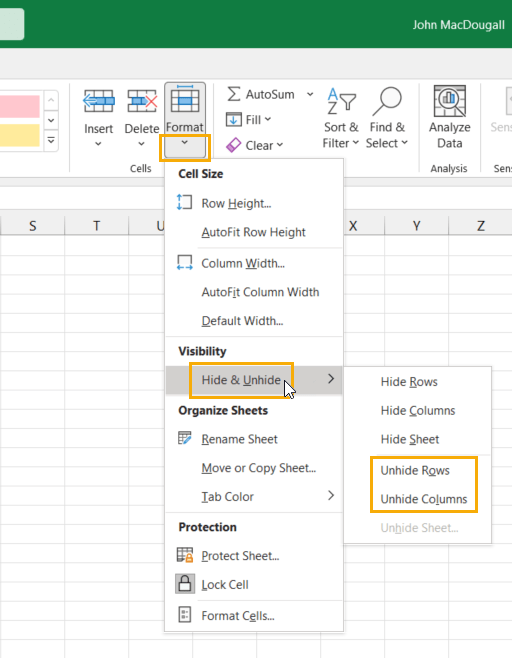Click the Insert cells icon

98,101
